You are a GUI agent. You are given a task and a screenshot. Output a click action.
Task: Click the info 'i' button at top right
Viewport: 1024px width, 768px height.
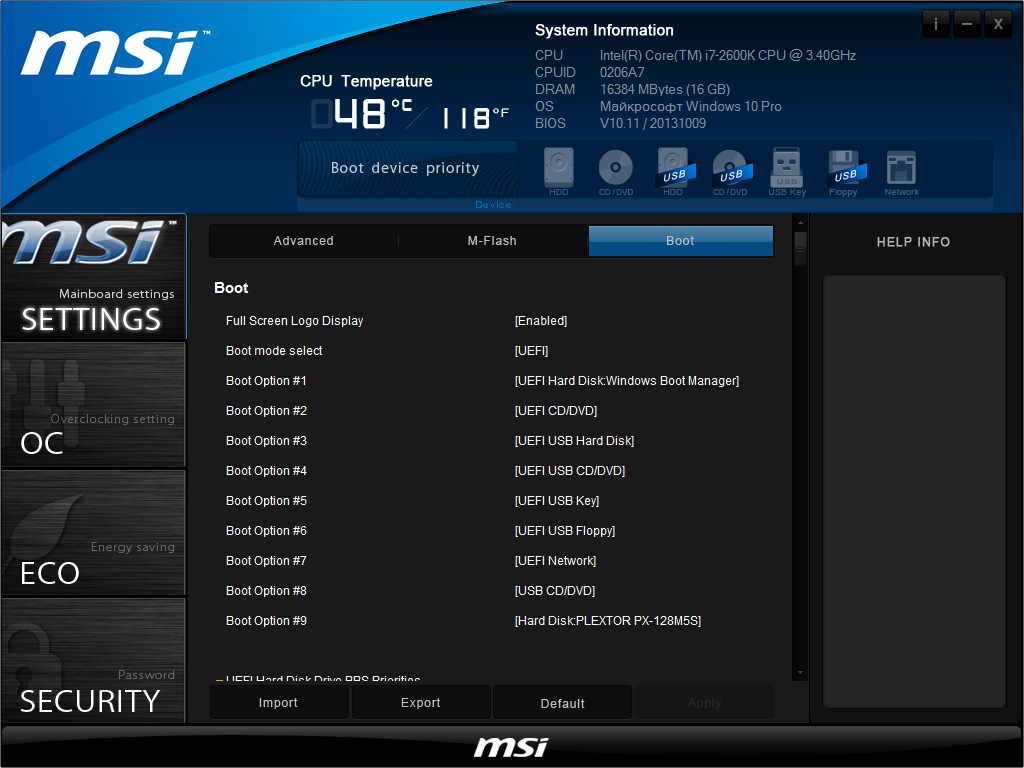coord(936,24)
